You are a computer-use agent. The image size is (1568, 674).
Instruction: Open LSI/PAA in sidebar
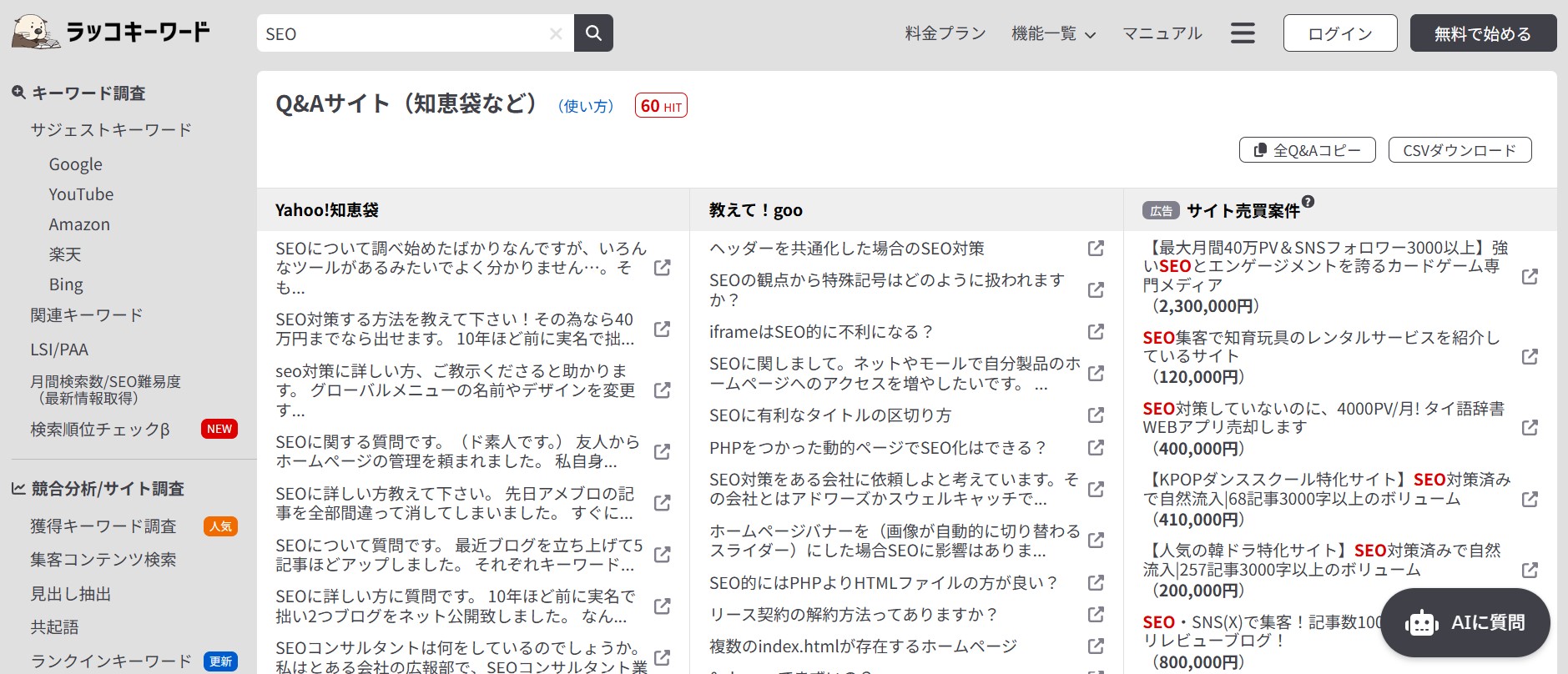pyautogui.click(x=59, y=350)
